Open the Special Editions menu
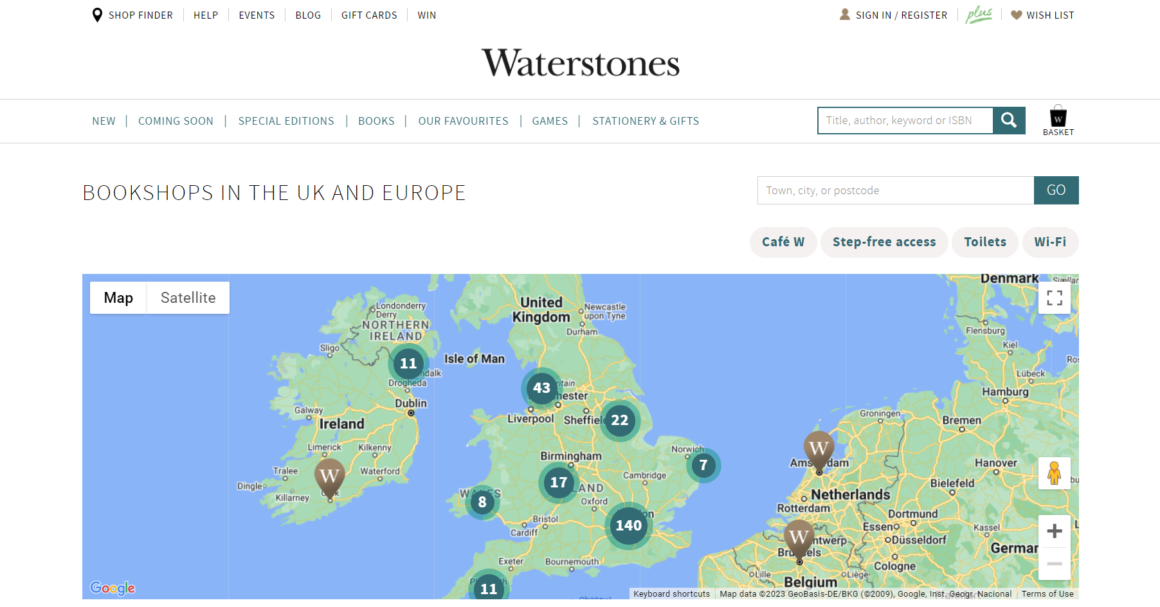The image size is (1160, 607). 286,121
